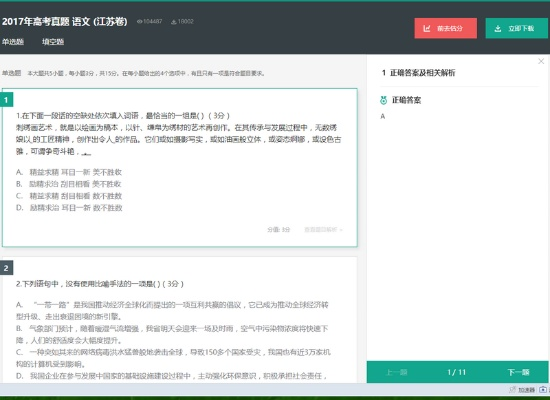Select question 2 option D about 我国企业
This screenshot has width=550, height=400.
(x=172, y=376)
